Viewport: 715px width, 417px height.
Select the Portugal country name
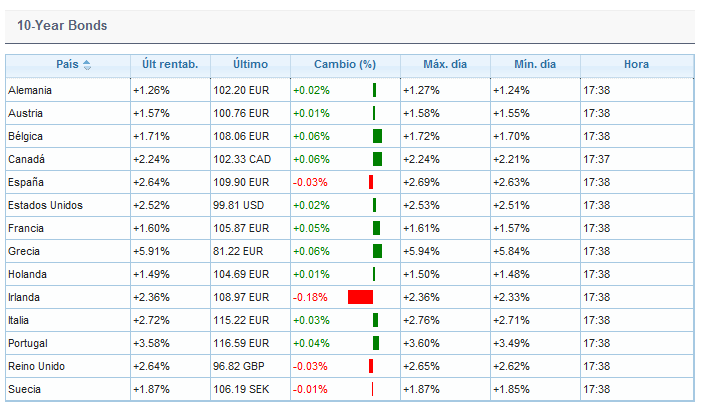pos(28,343)
